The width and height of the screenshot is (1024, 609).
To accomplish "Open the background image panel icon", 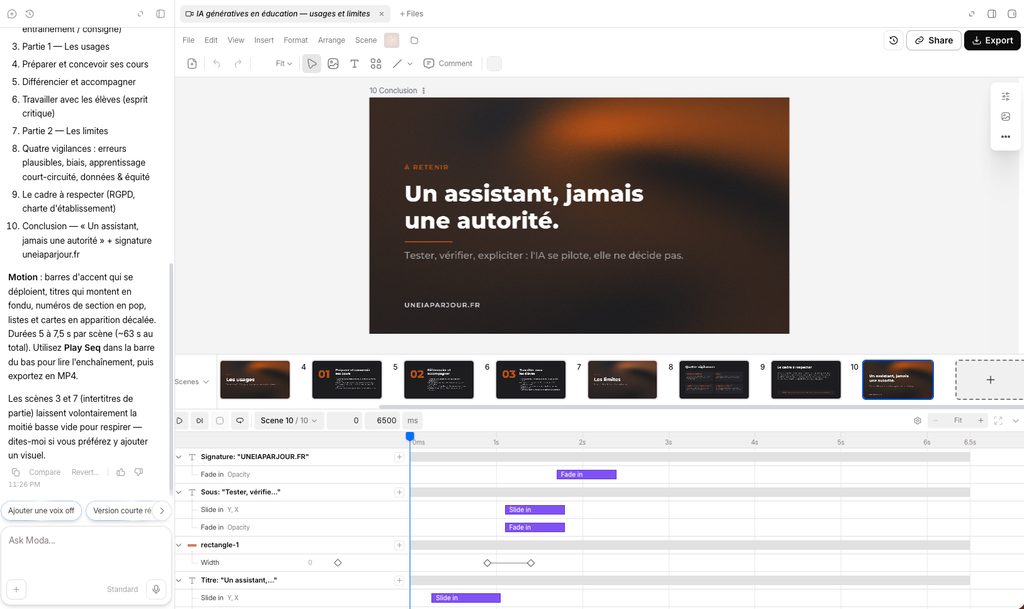I will (1006, 117).
